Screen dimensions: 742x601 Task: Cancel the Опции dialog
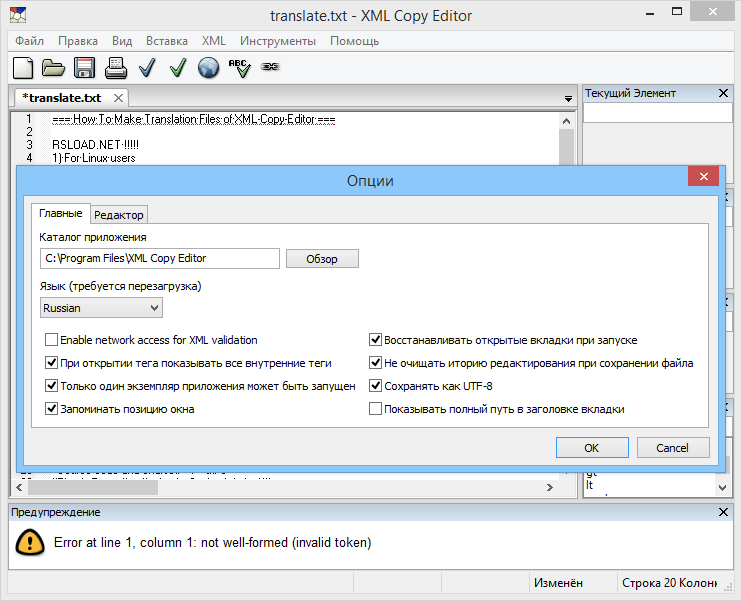pos(673,448)
